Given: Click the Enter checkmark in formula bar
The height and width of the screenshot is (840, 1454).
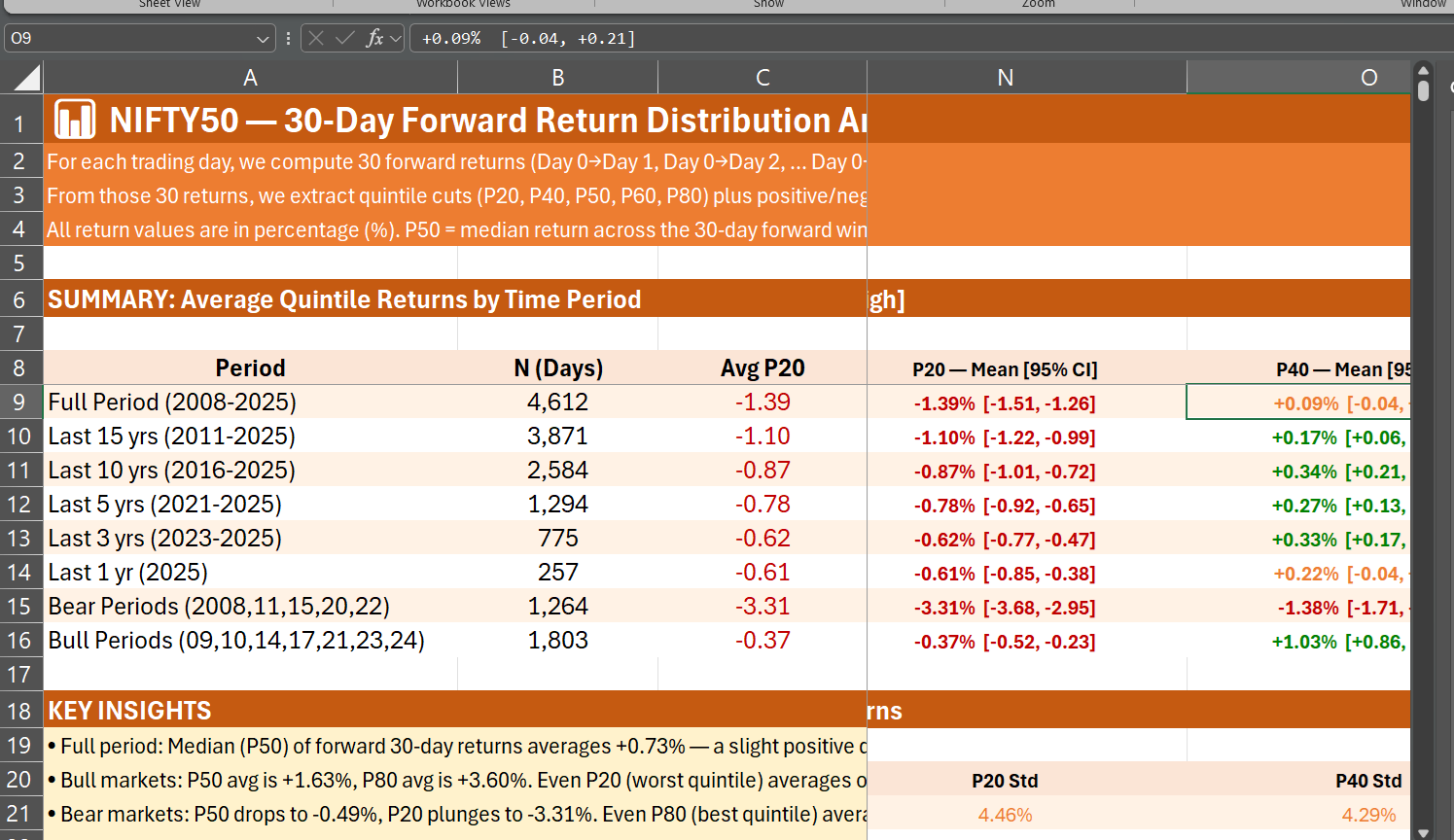Looking at the screenshot, I should pyautogui.click(x=344, y=38).
